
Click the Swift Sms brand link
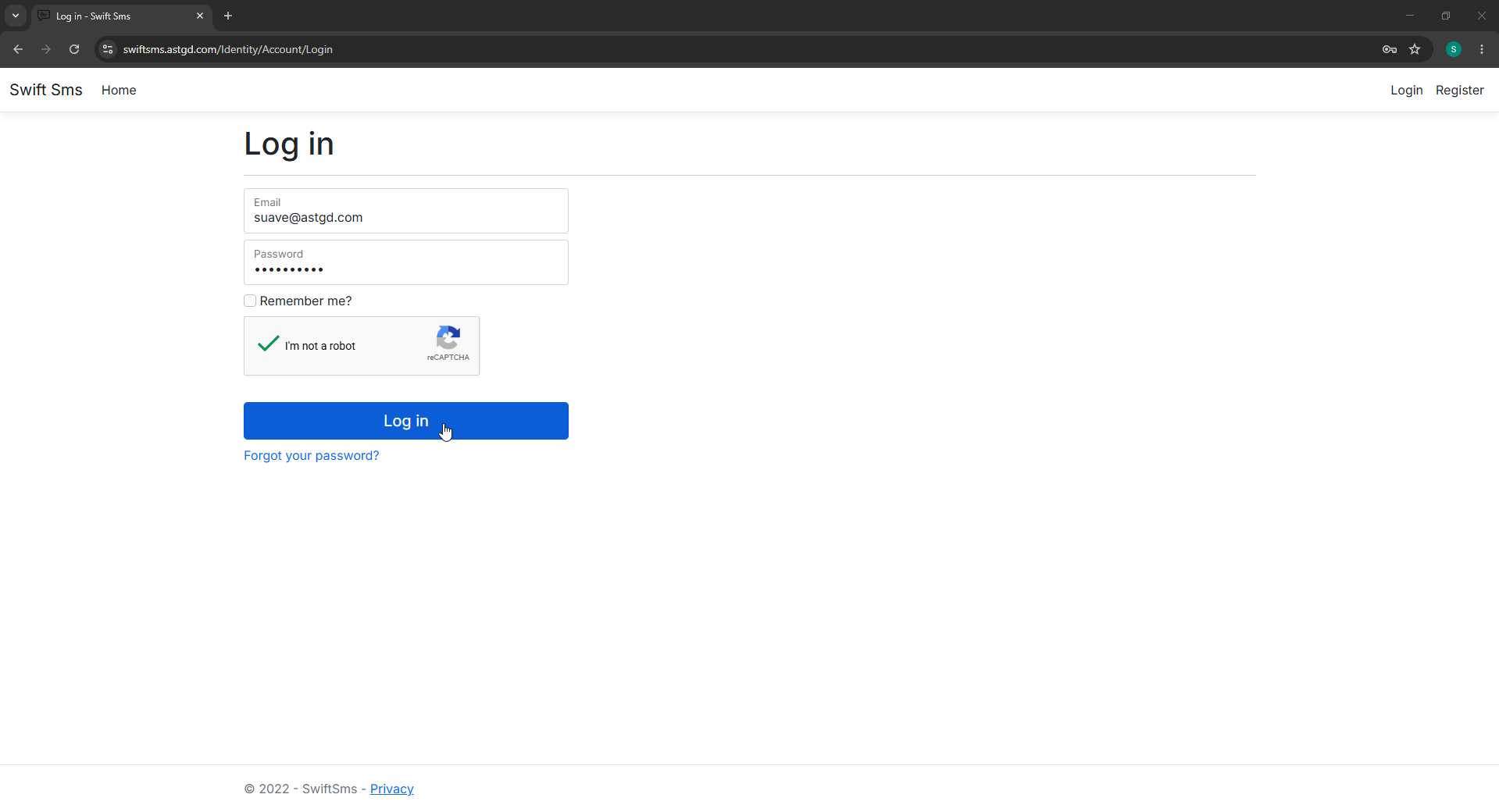pyautogui.click(x=46, y=90)
